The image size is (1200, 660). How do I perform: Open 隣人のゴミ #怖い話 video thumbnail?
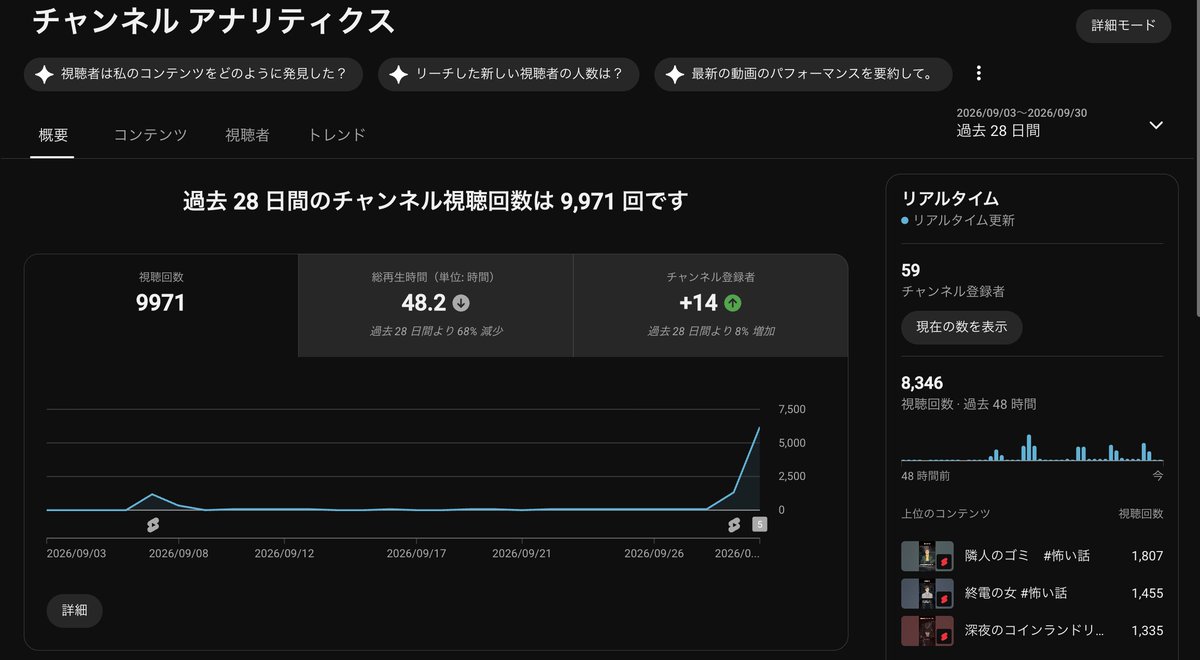tap(926, 556)
